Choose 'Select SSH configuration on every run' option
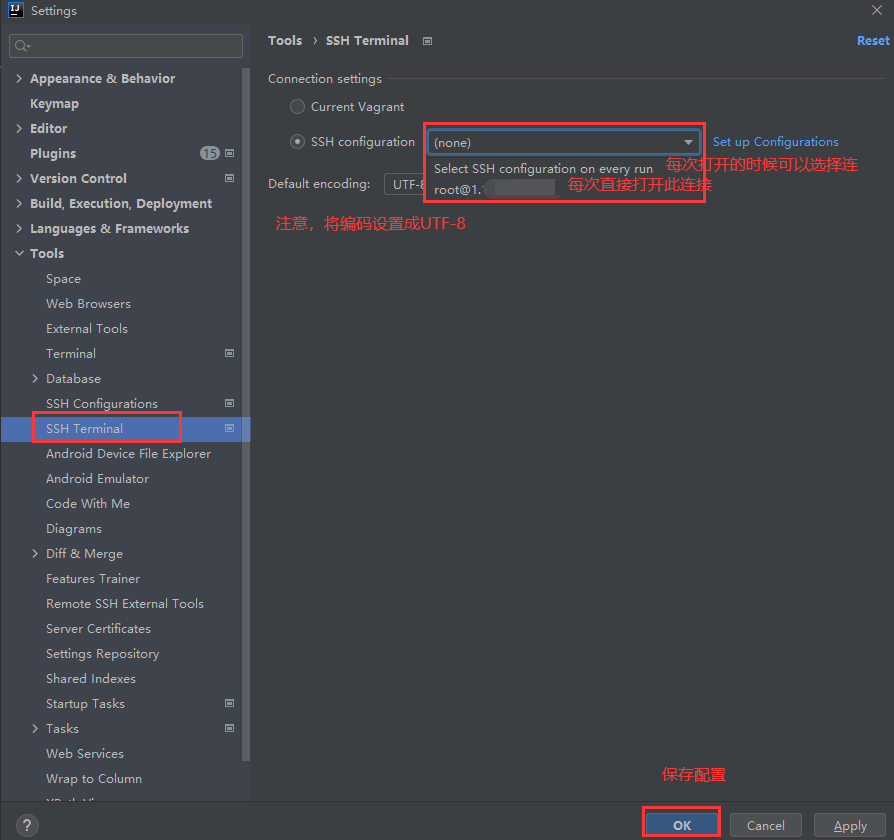894x840 pixels. tap(543, 169)
